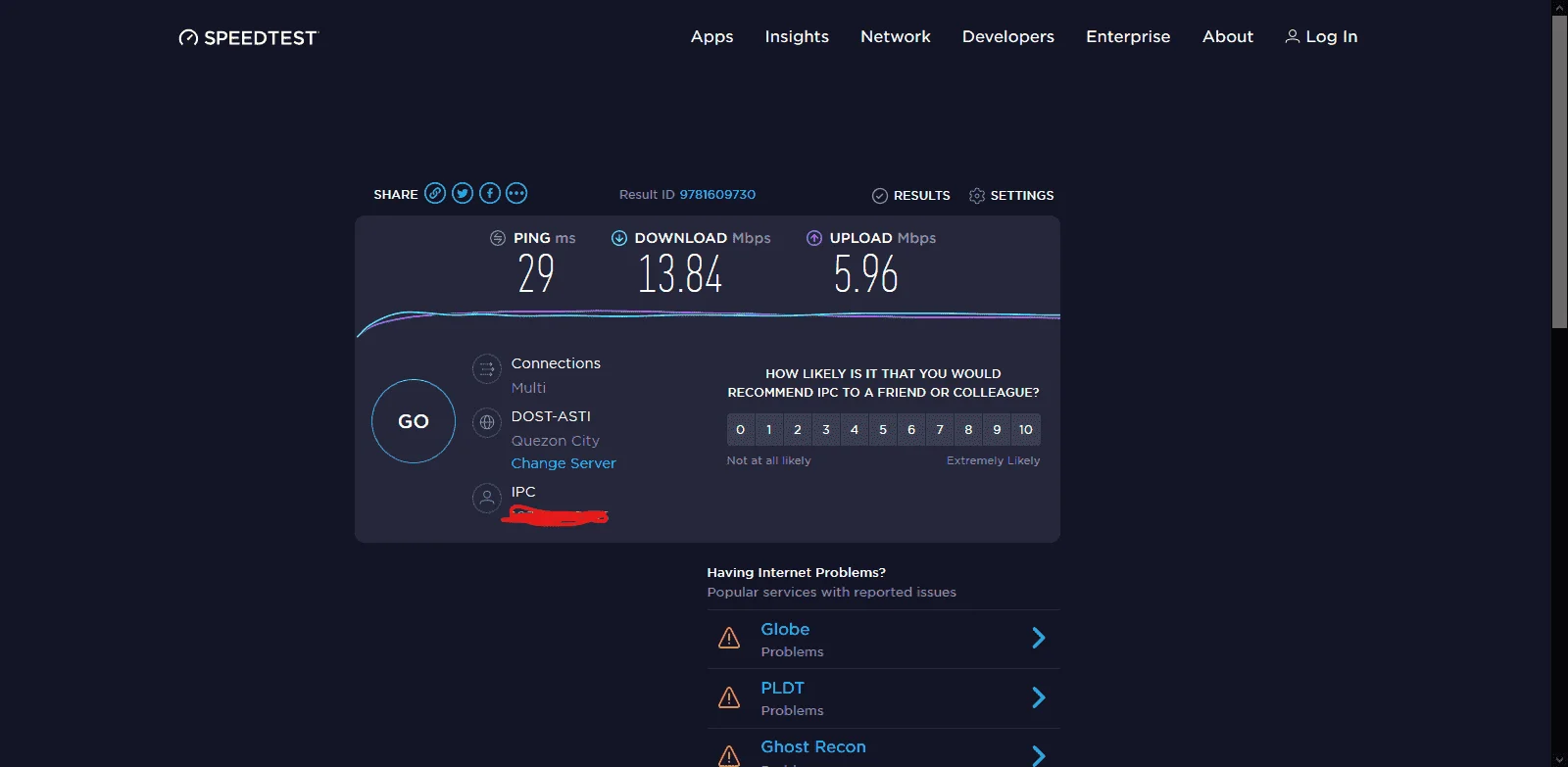
Task: Rate recommendation 9
Action: [997, 429]
